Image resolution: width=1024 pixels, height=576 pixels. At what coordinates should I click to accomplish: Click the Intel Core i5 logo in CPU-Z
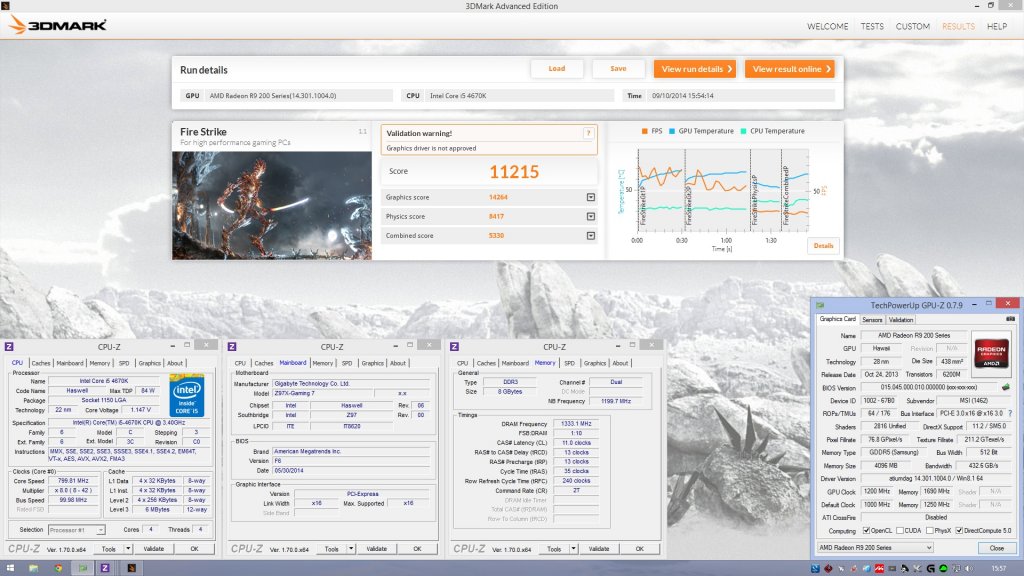coord(187,395)
